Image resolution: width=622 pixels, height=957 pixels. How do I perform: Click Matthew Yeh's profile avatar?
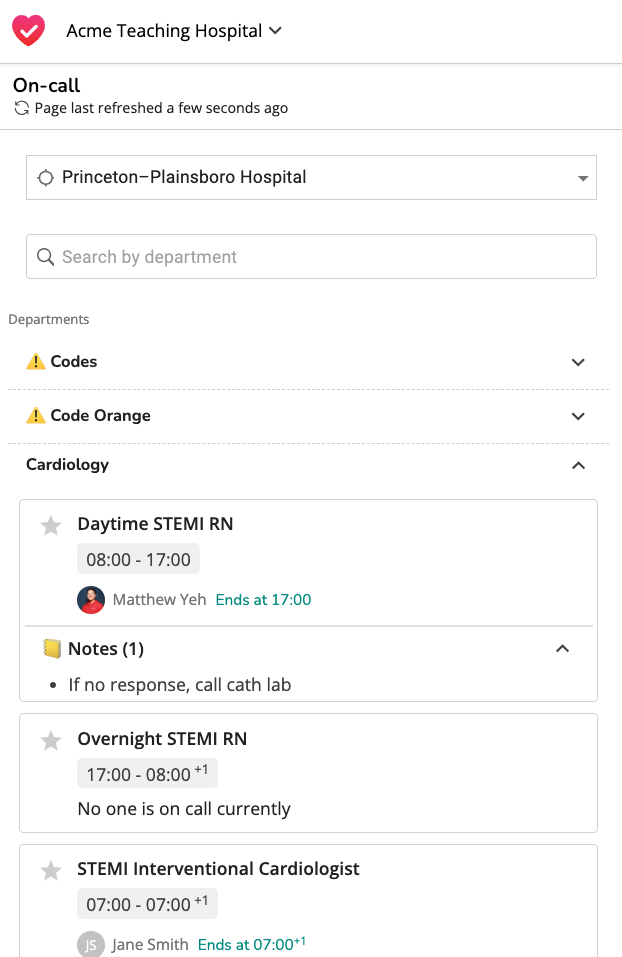(x=91, y=599)
